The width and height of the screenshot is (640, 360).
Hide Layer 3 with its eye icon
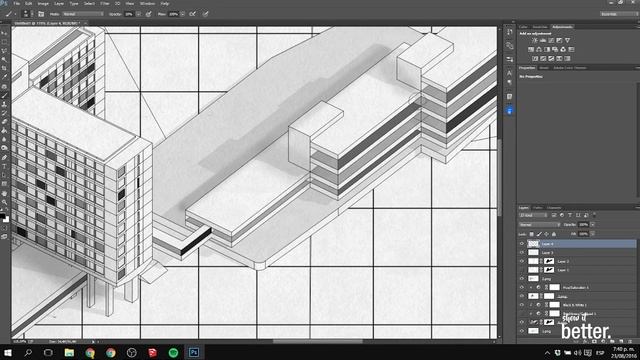tap(522, 253)
